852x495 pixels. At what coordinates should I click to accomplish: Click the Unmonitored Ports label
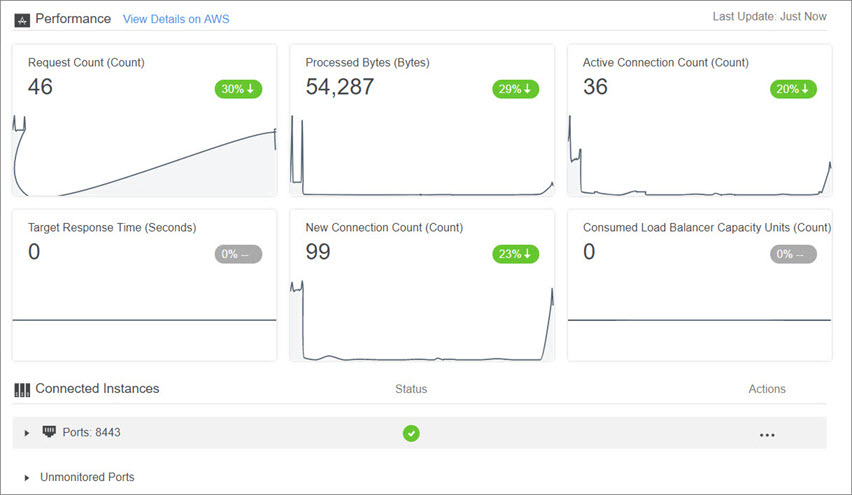pos(87,477)
